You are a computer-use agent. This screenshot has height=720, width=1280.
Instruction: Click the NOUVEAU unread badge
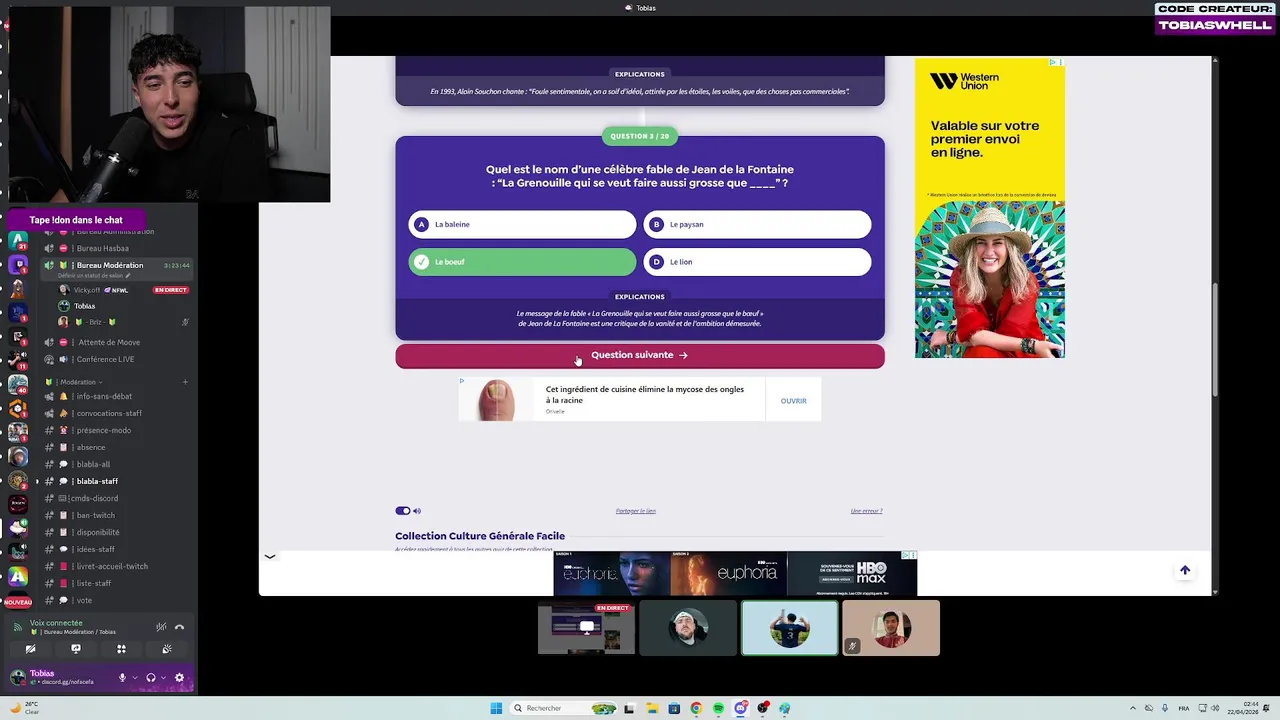coord(18,602)
